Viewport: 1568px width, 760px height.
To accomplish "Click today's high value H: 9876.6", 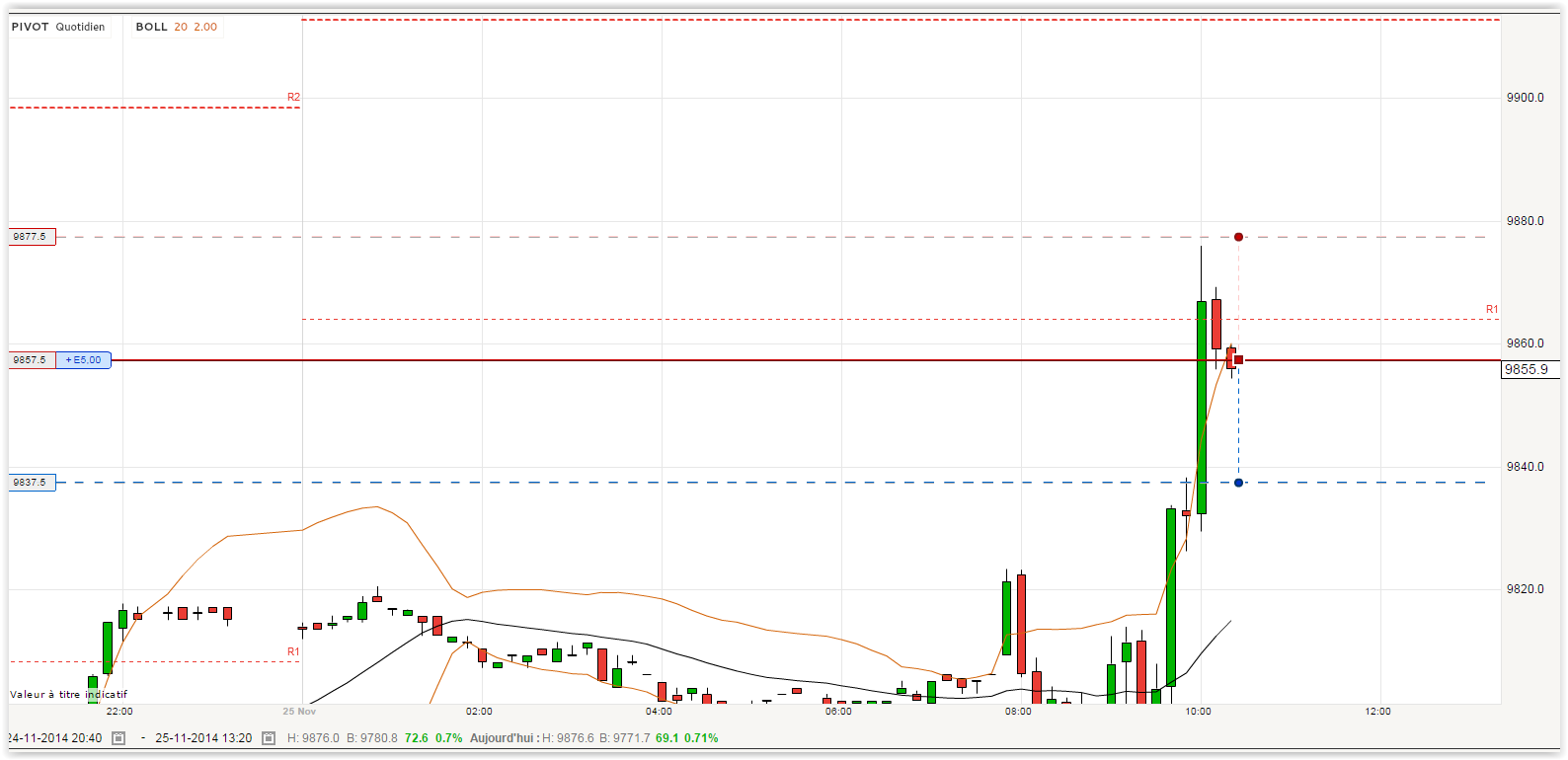I will (568, 738).
